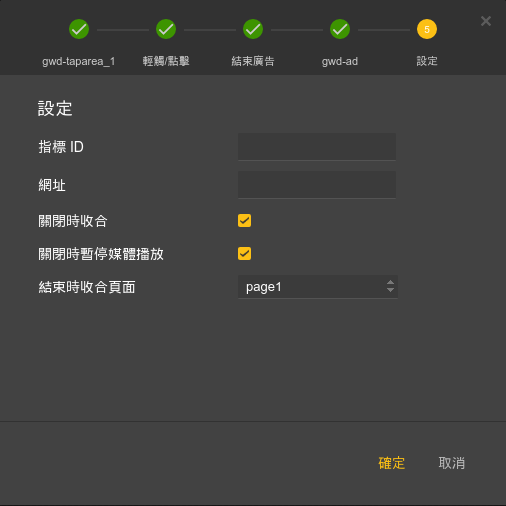Click the 取消 button
The width and height of the screenshot is (506, 506).
[452, 463]
